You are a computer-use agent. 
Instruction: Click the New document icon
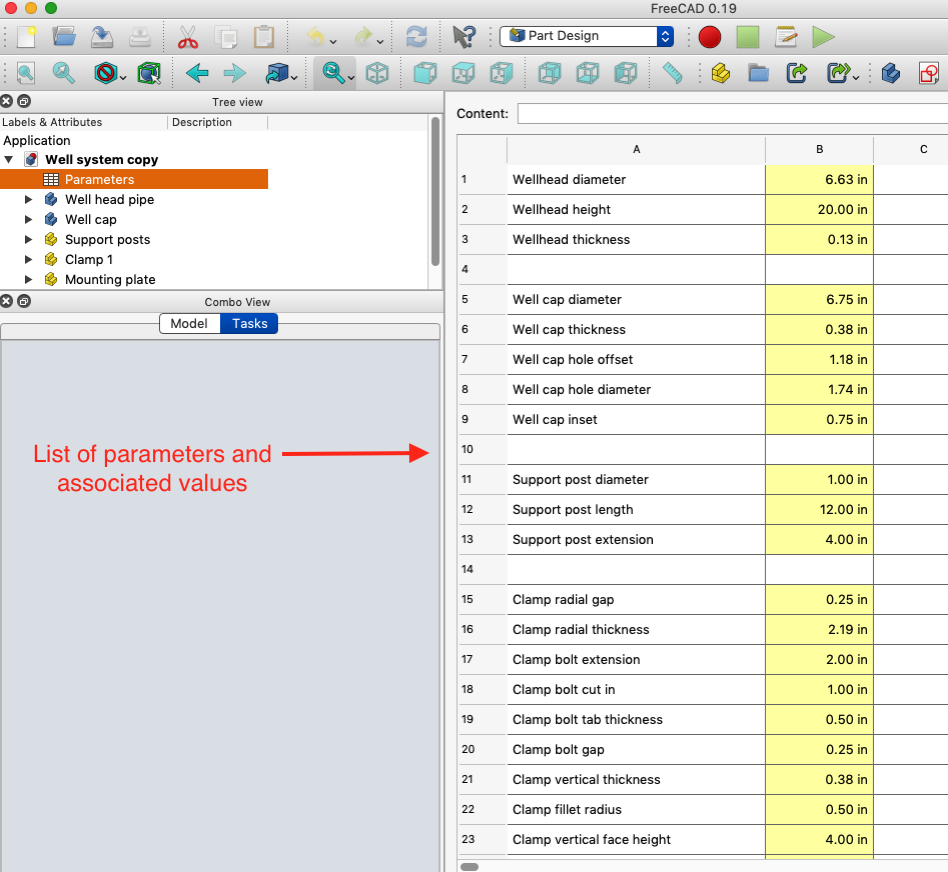coord(27,37)
